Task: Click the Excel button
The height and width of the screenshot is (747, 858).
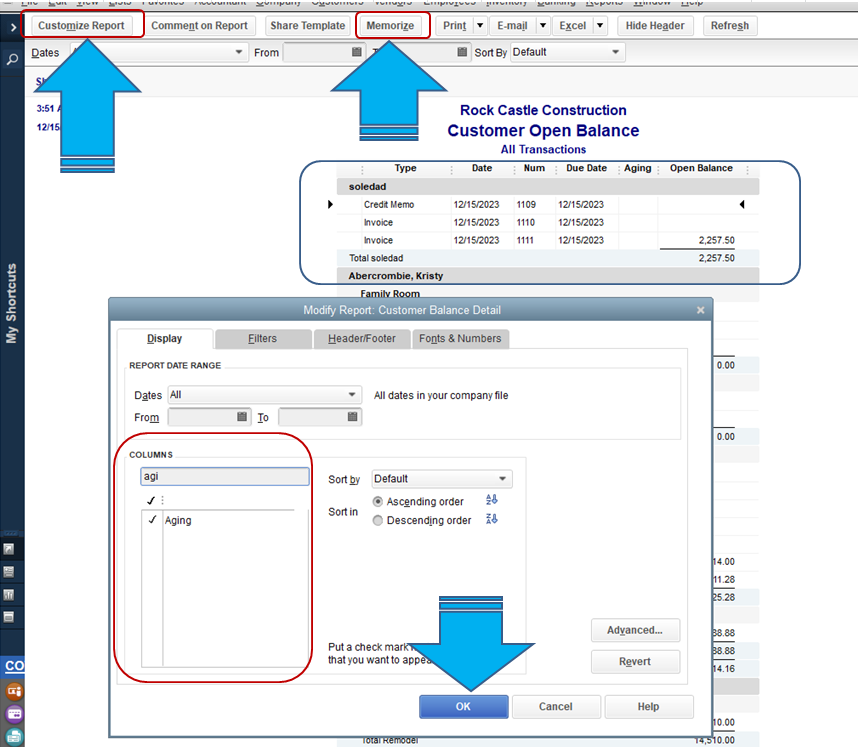Action: pos(573,25)
